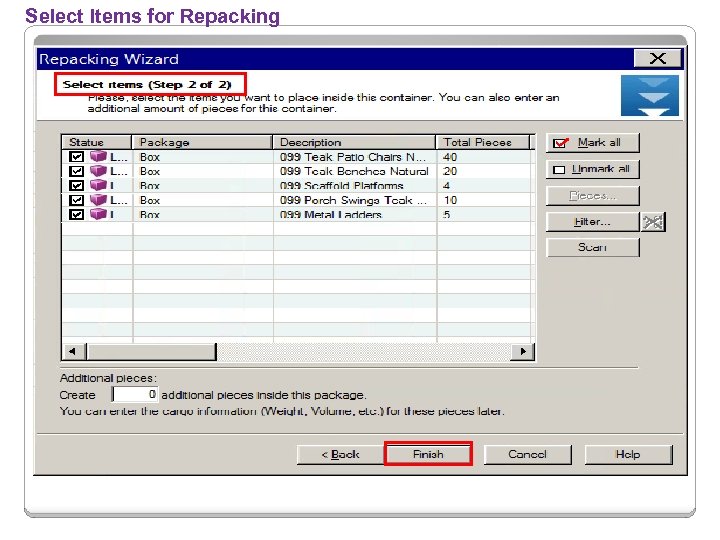This screenshot has height=540, width=720.
Task: Sort by the Status column header
Action: pos(96,142)
